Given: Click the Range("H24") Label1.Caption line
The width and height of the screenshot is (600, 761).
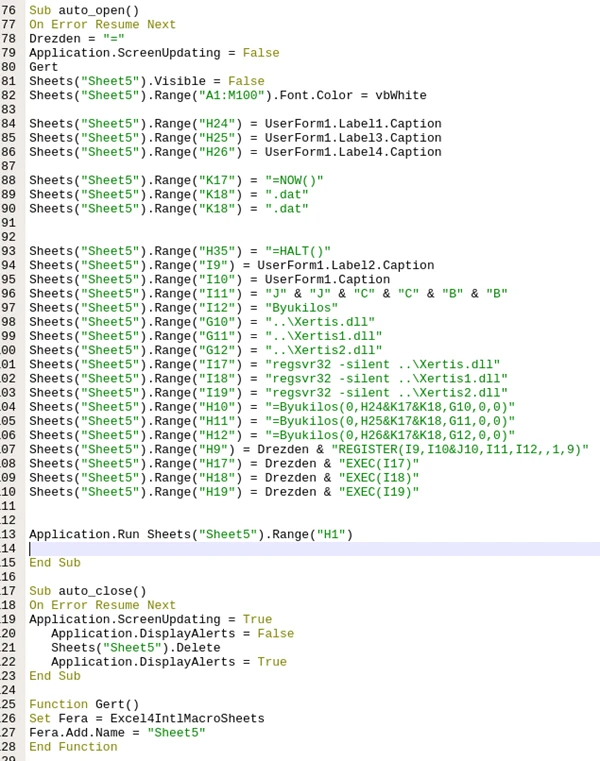Looking at the screenshot, I should 235,123.
